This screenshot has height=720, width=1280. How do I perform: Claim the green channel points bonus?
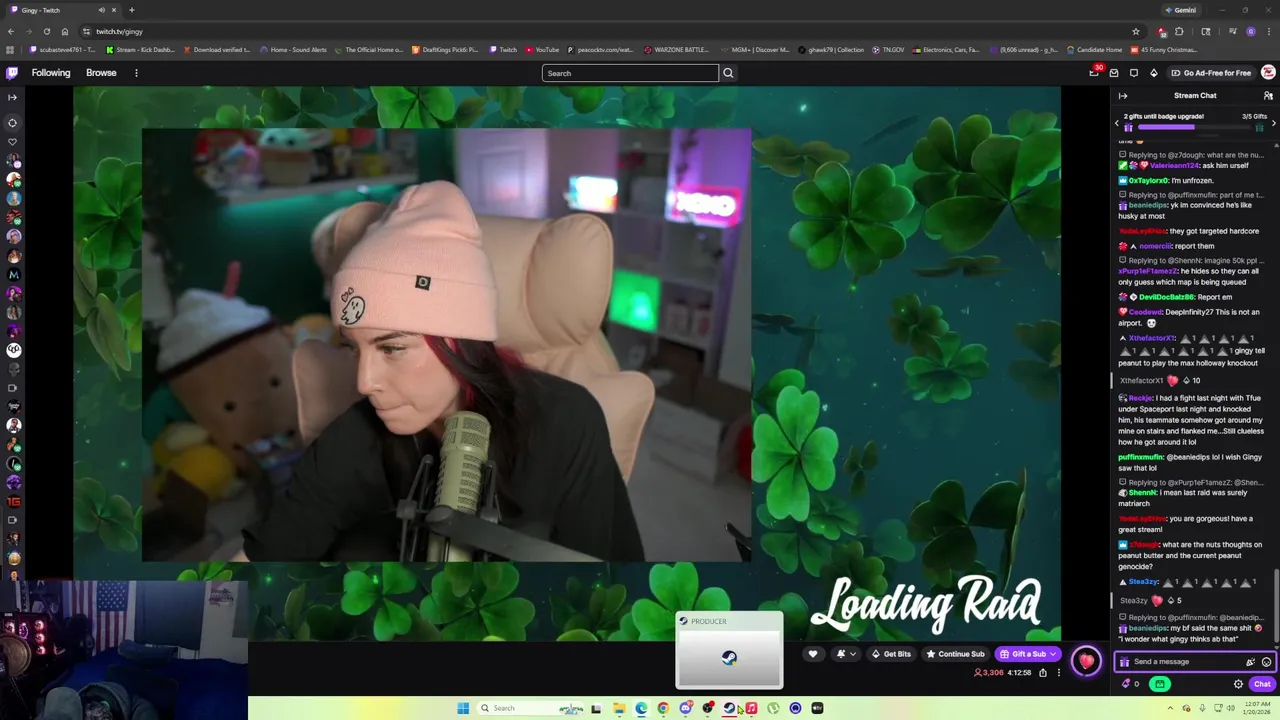click(x=1160, y=684)
